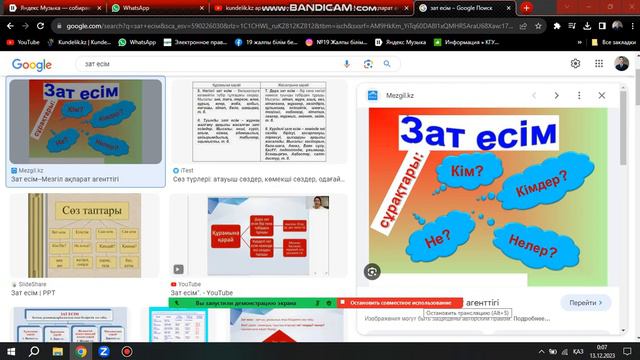This screenshot has width=640, height=360.
Task: Open the Google apps grid
Action: (599, 64)
